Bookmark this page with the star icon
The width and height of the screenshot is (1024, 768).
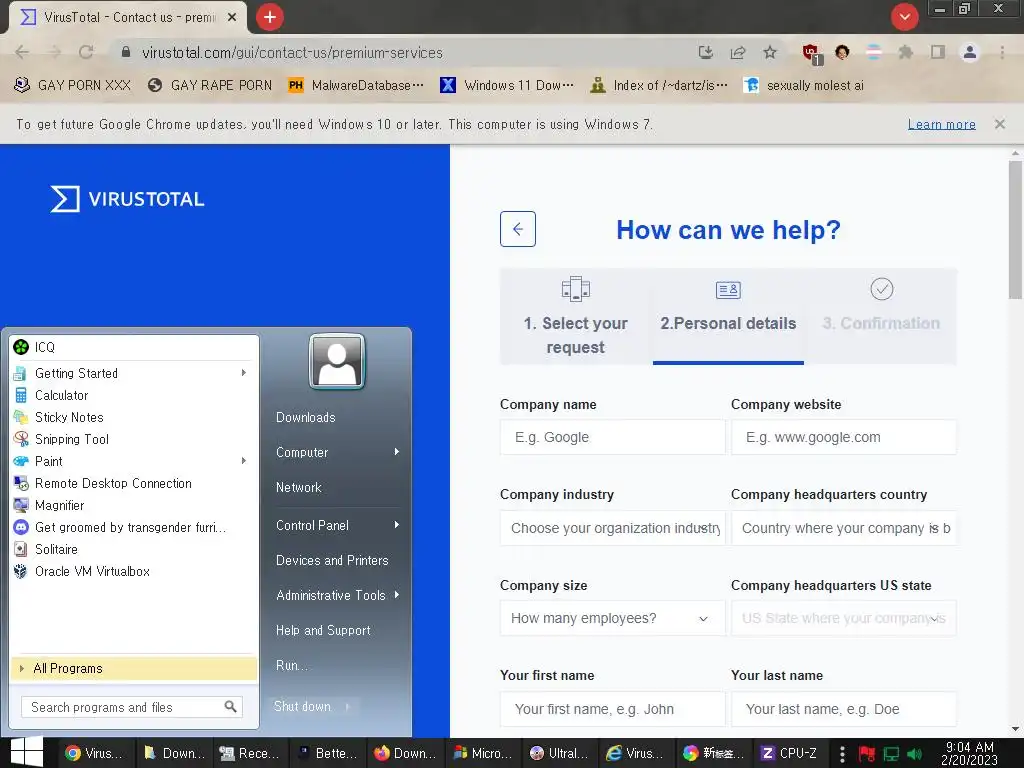point(770,52)
